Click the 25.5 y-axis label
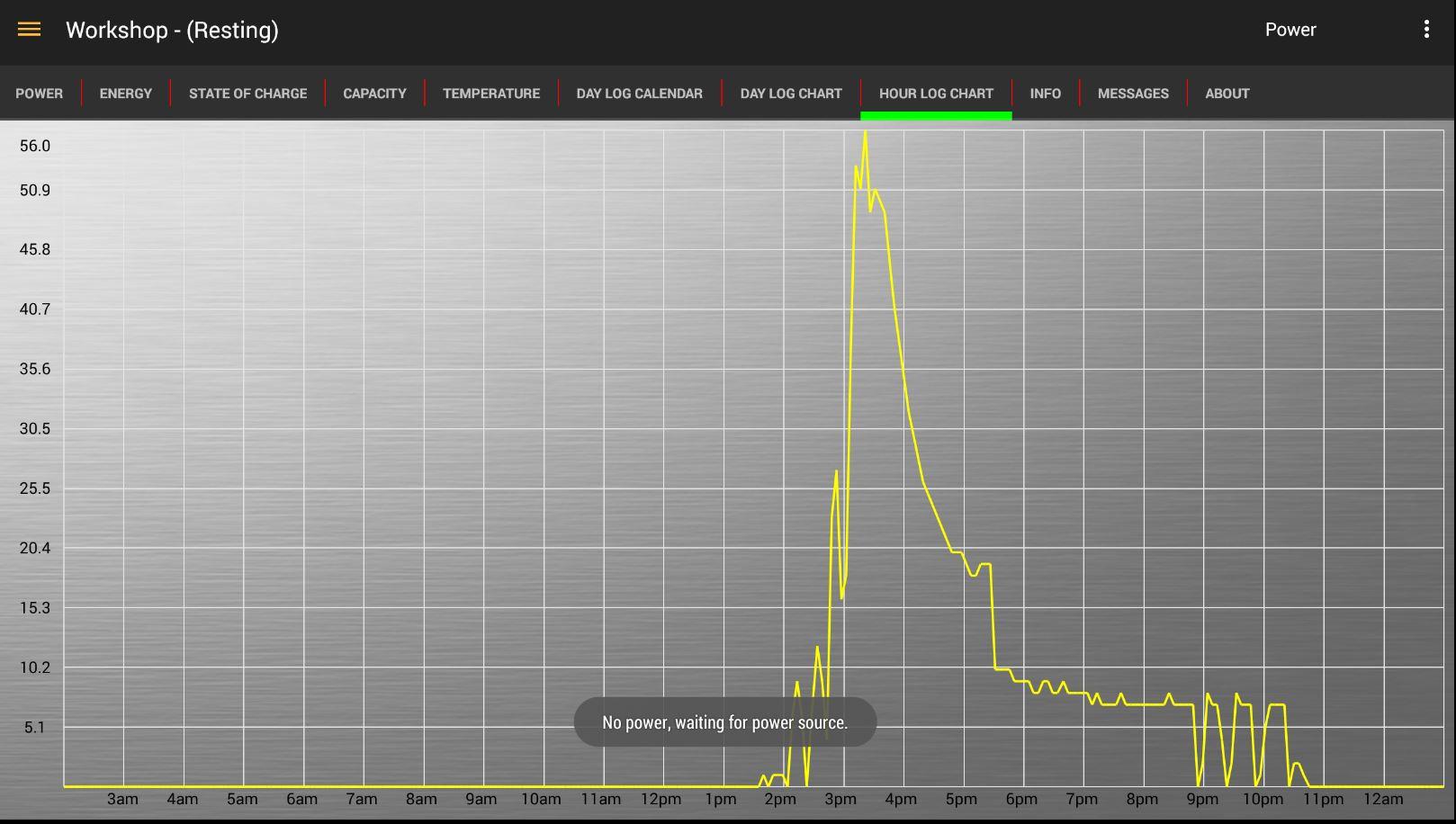This screenshot has height=824, width=1456. [35, 488]
